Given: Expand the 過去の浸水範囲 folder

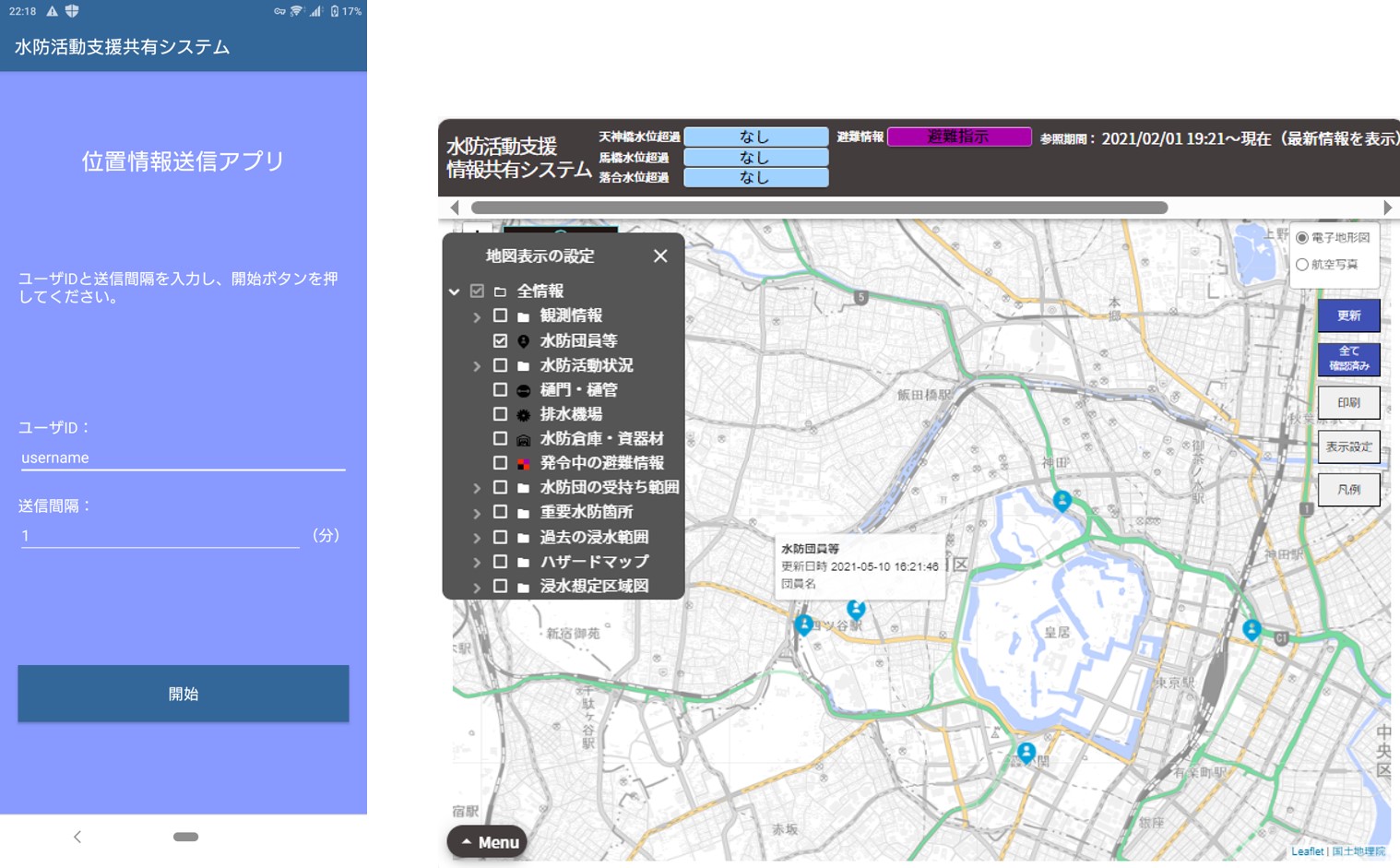Looking at the screenshot, I should [x=477, y=538].
